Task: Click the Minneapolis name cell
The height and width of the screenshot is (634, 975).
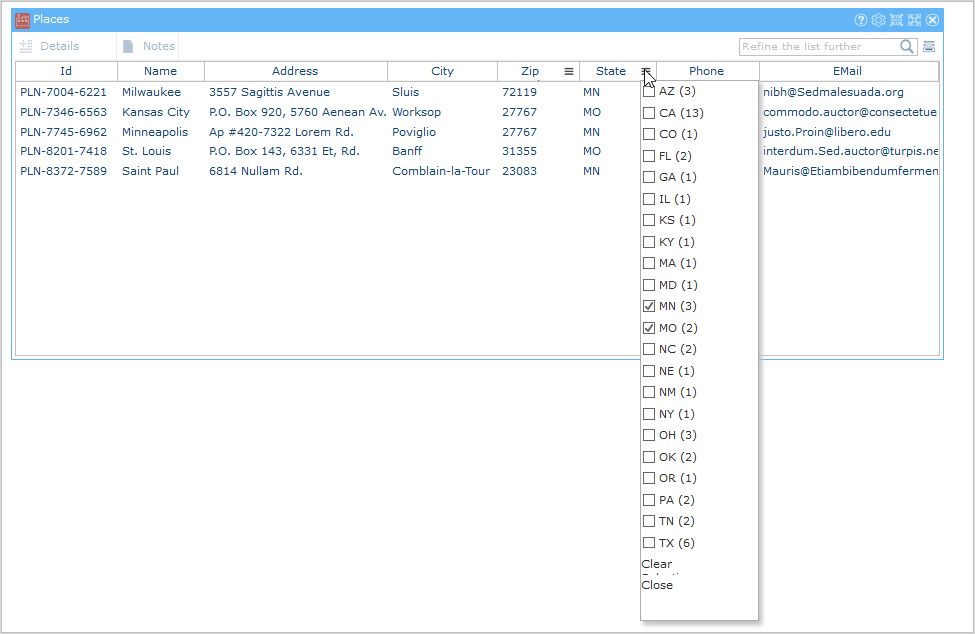Action: tap(155, 132)
